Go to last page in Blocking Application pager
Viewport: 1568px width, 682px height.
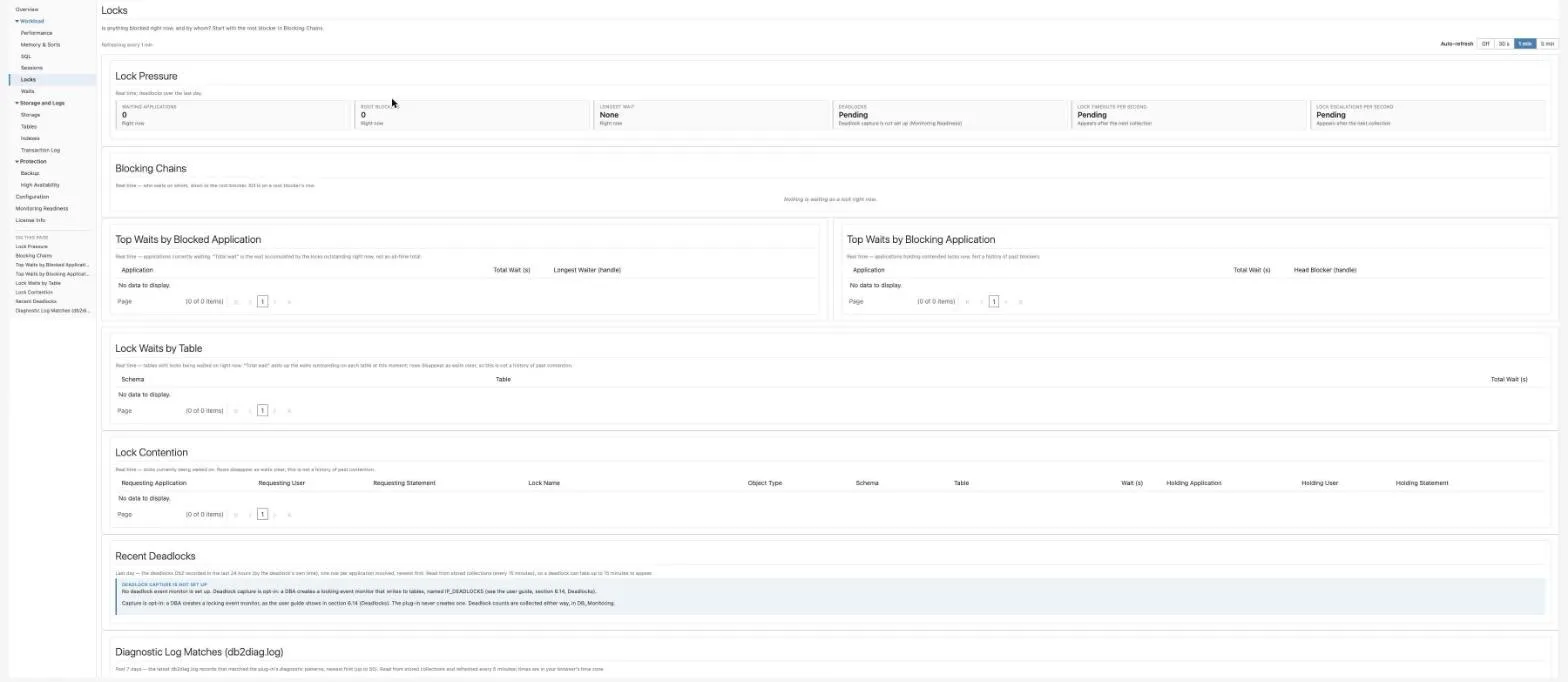point(1020,301)
